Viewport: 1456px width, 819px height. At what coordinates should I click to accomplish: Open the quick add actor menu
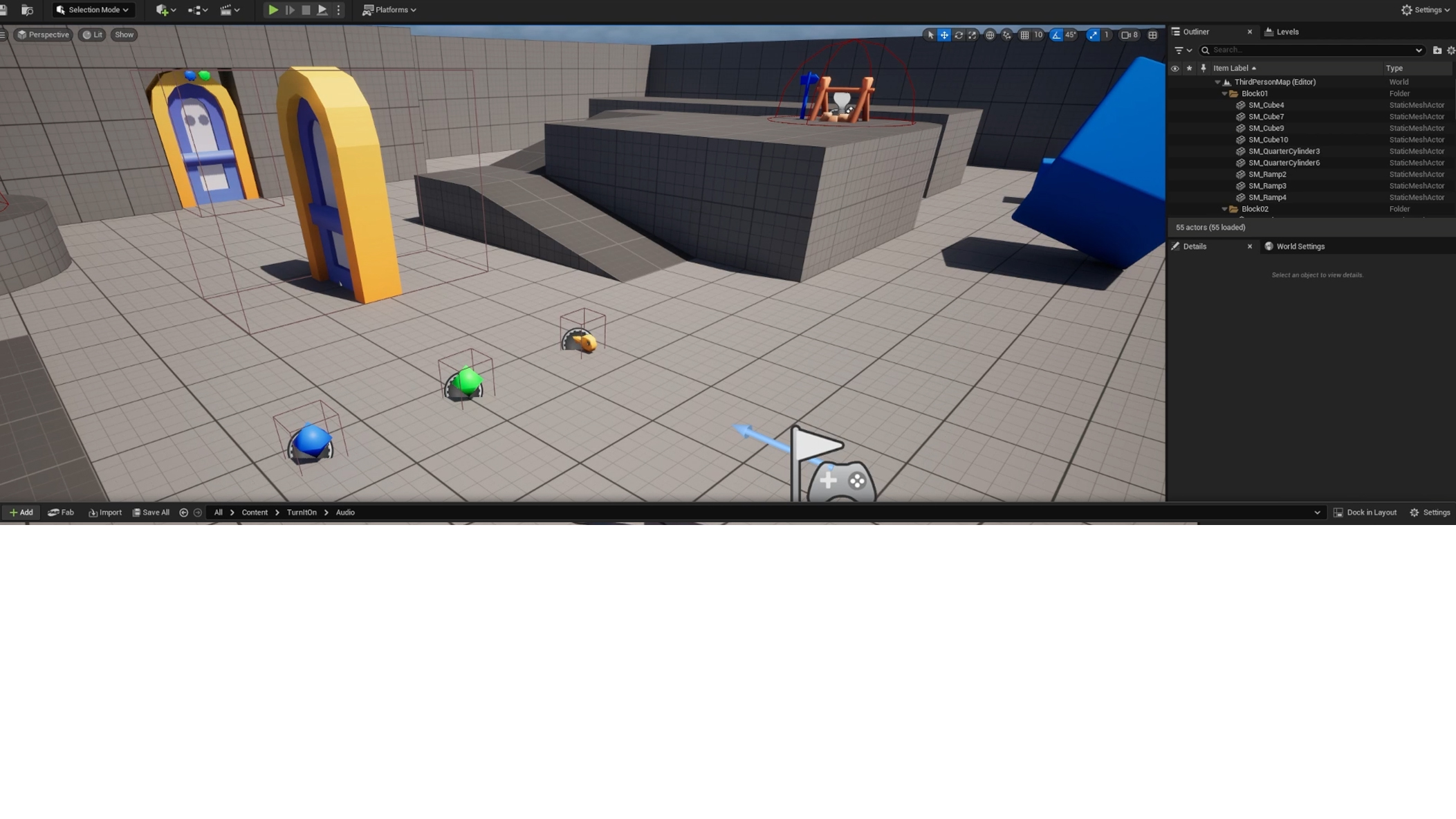pyautogui.click(x=165, y=10)
